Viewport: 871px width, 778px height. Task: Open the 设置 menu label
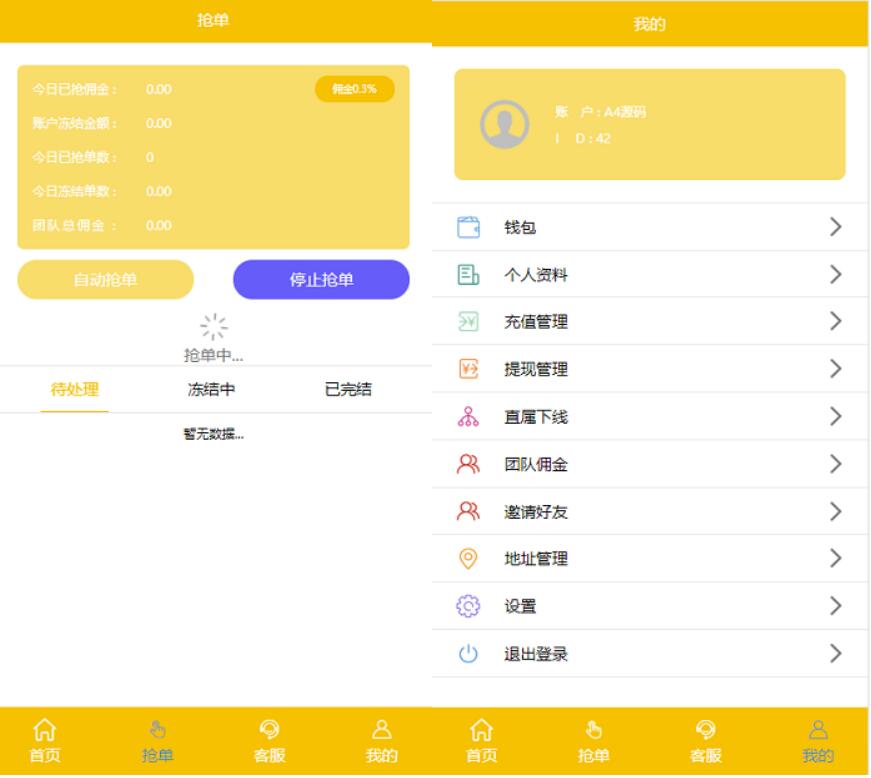click(520, 606)
